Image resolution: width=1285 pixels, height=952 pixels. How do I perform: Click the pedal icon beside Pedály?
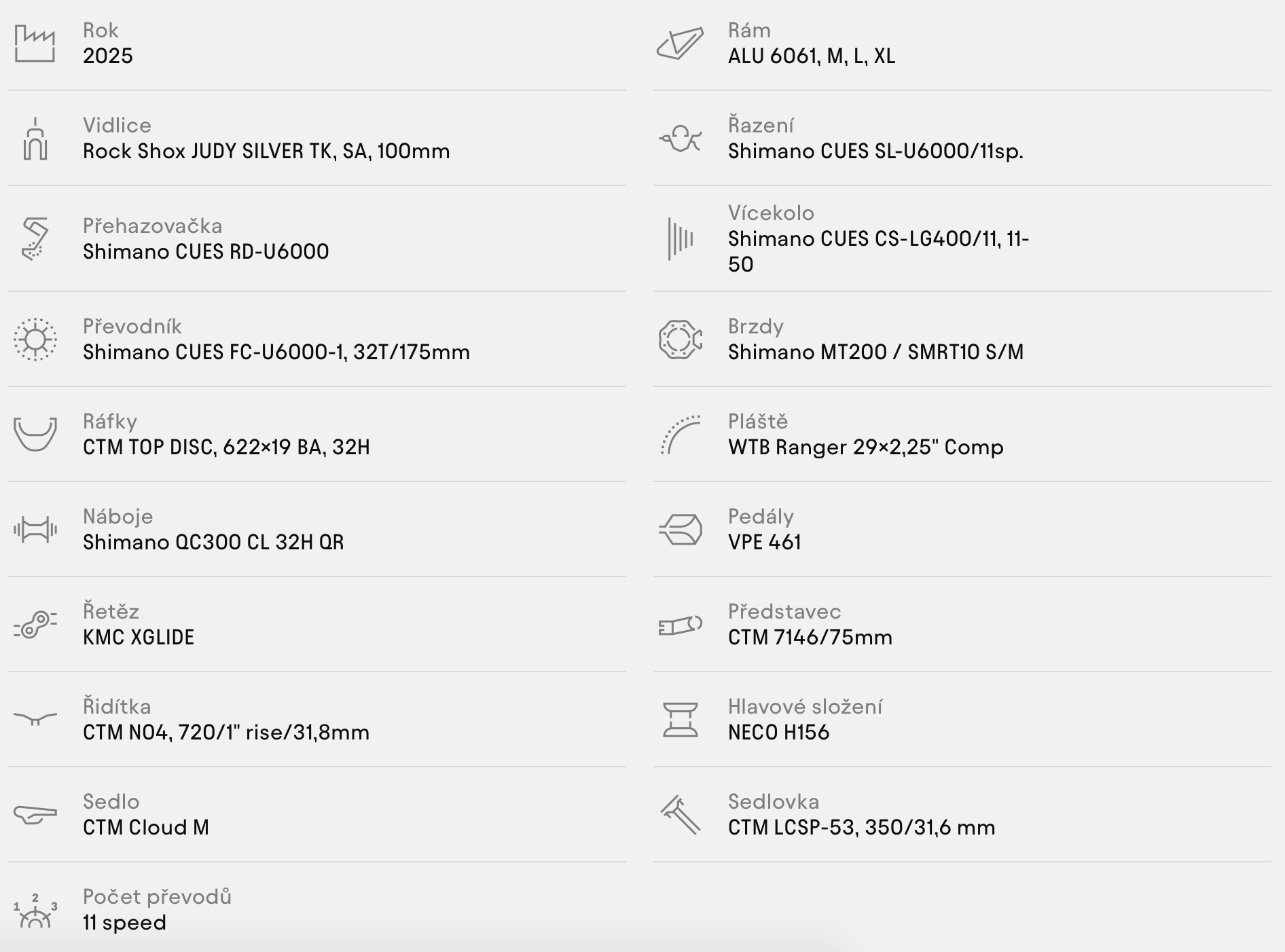[x=680, y=530]
